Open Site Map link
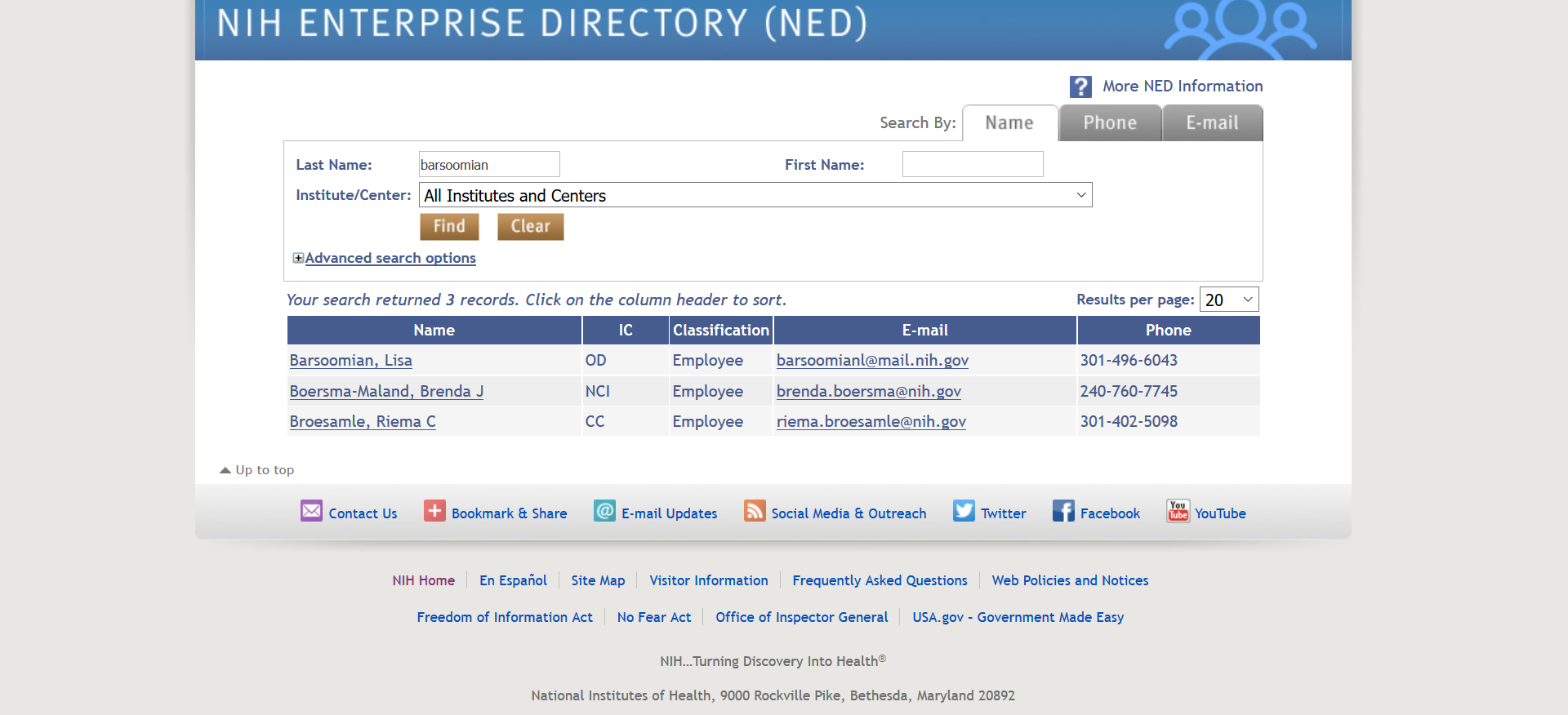The width and height of the screenshot is (1568, 715). pyautogui.click(x=599, y=580)
